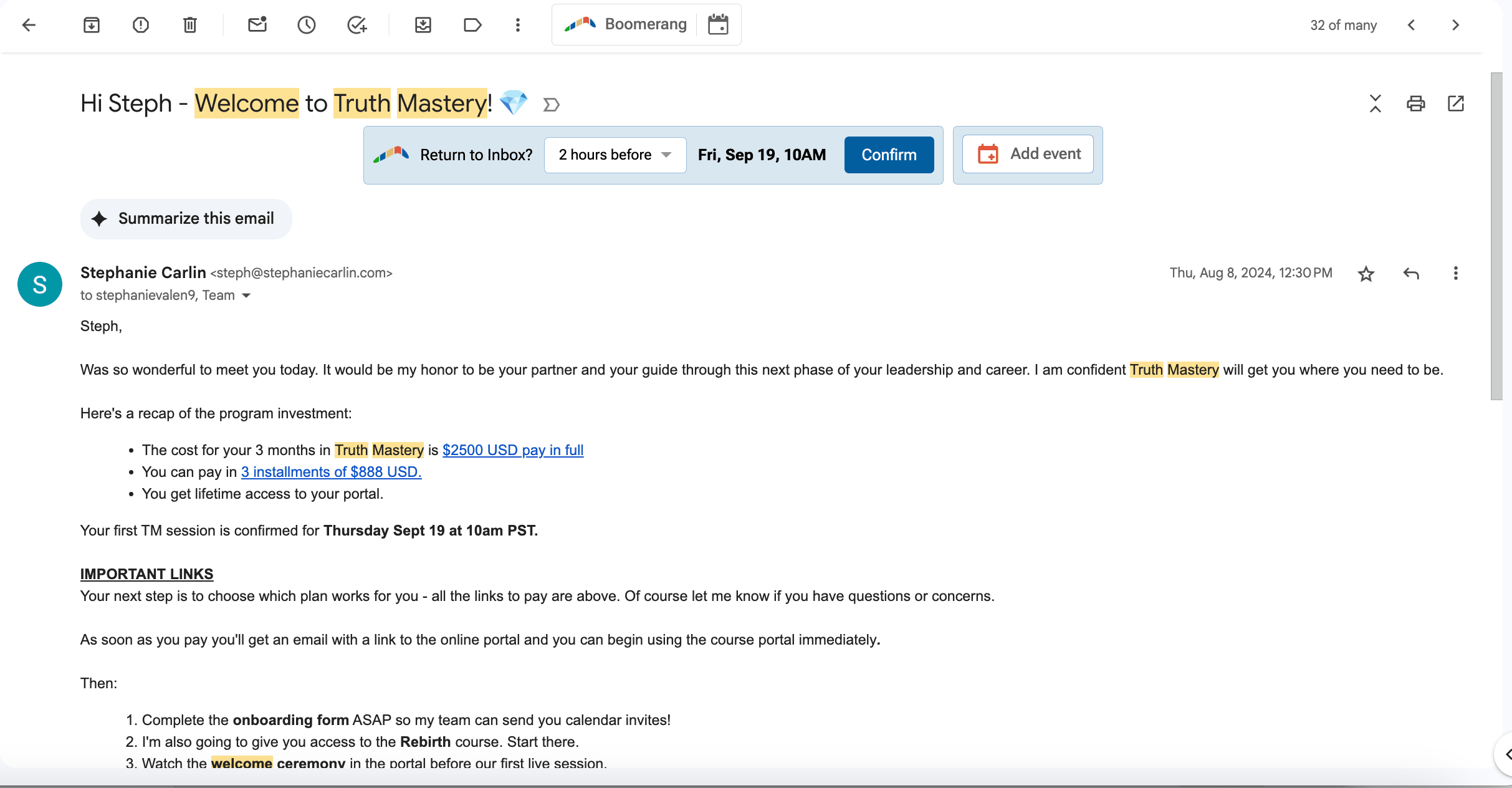Image resolution: width=1512 pixels, height=788 pixels.
Task: Archive this email conversation
Action: point(92,25)
